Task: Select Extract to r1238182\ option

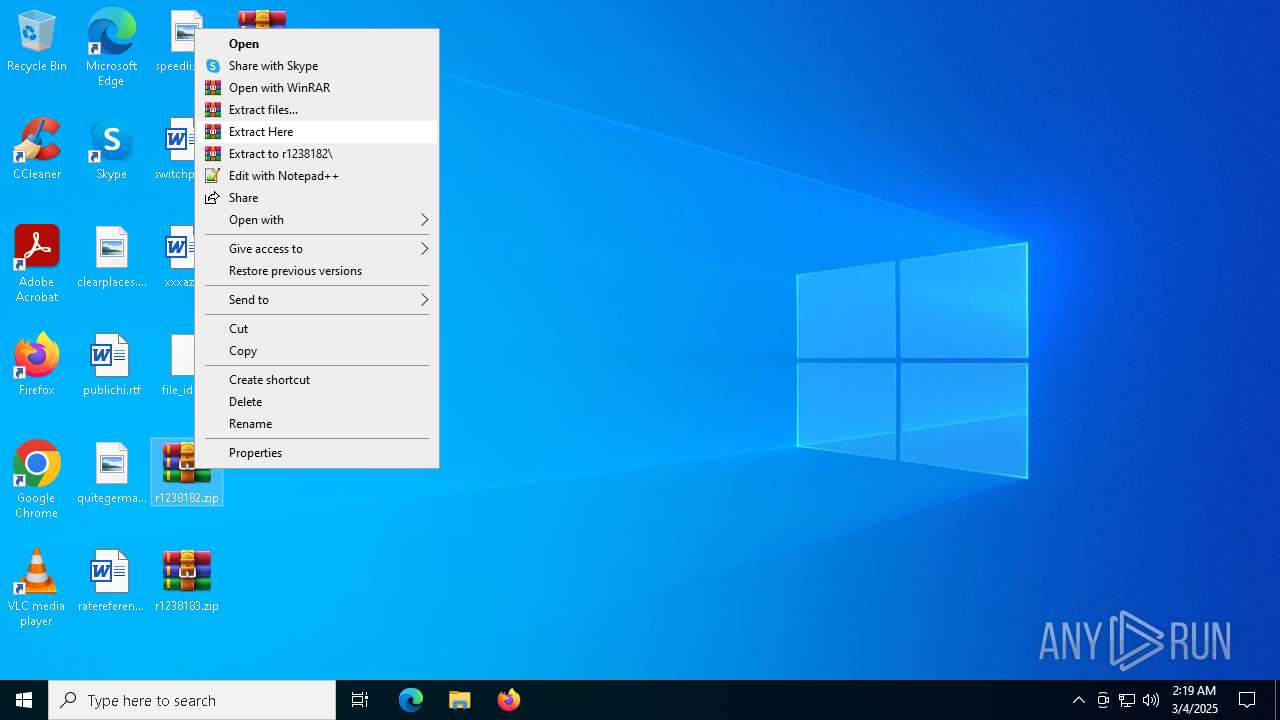Action: tap(280, 154)
